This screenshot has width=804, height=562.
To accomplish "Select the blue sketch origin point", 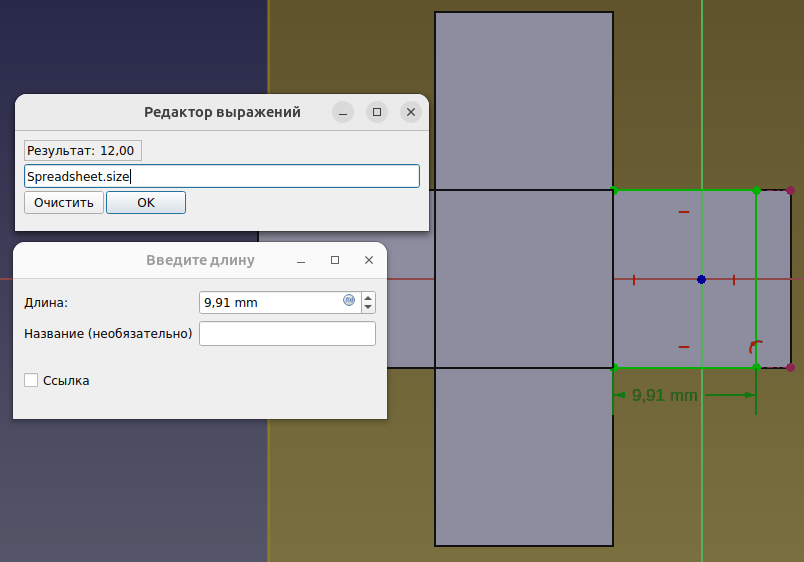I will click(x=701, y=279).
